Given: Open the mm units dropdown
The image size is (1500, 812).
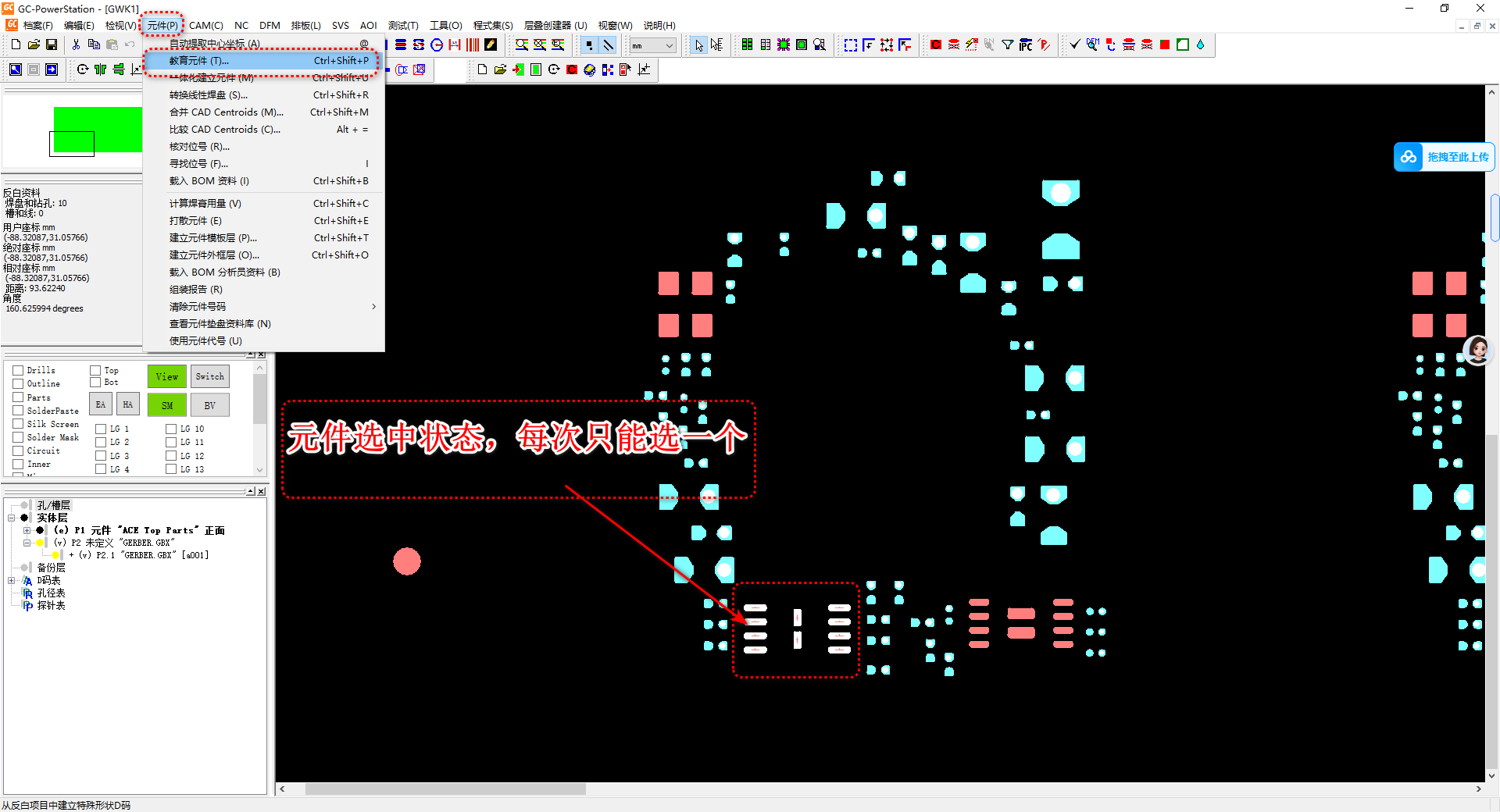Looking at the screenshot, I should [x=653, y=45].
